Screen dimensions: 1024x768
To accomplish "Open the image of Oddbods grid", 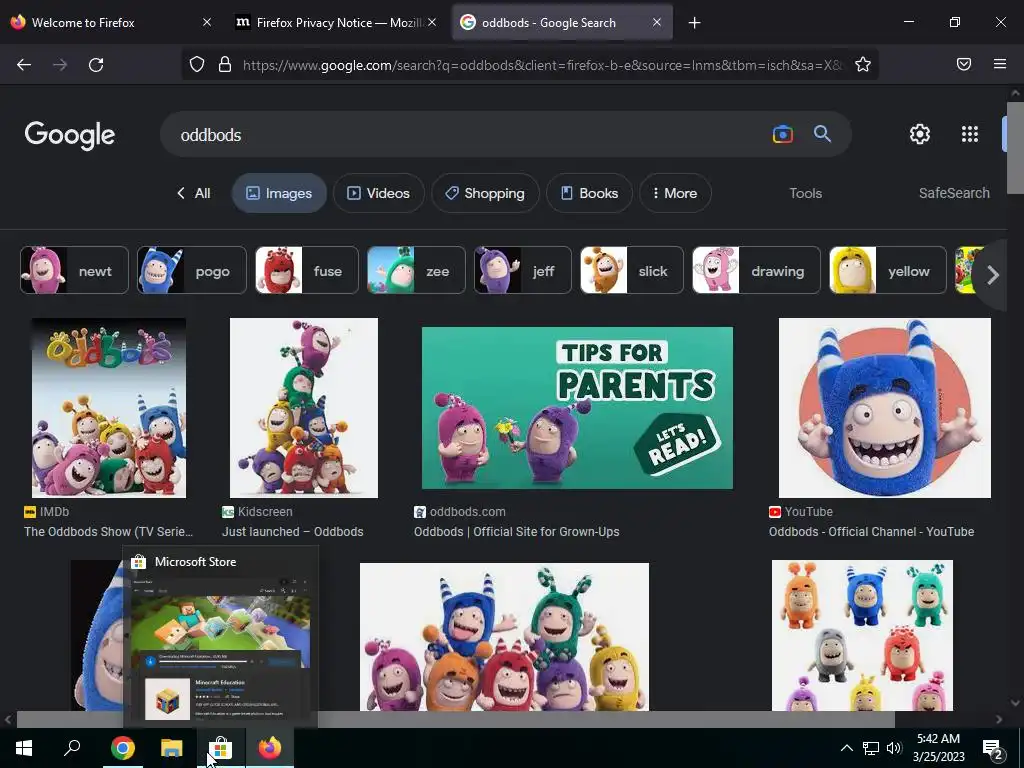I will (x=862, y=635).
